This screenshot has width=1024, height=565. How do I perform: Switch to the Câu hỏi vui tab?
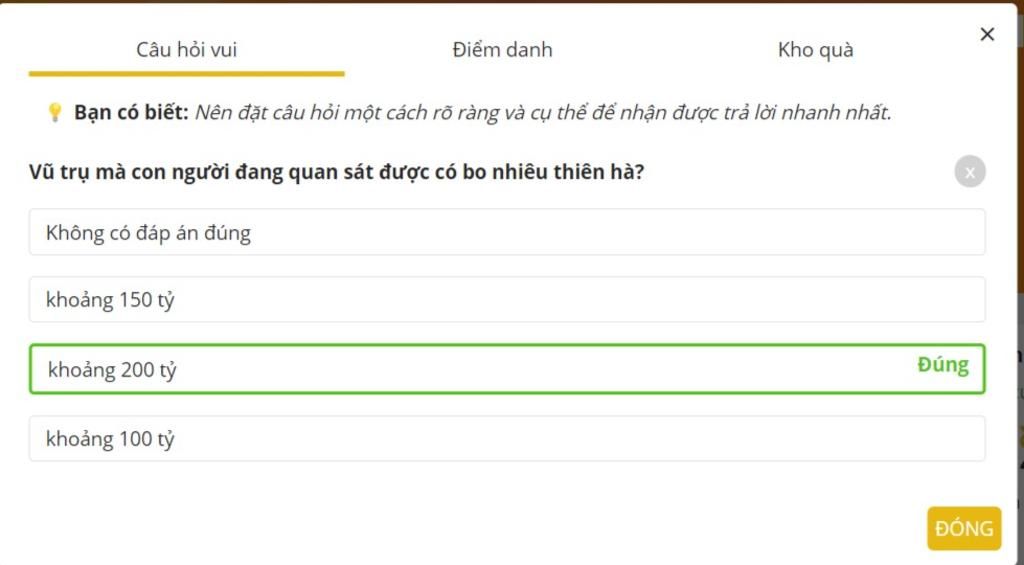(186, 50)
